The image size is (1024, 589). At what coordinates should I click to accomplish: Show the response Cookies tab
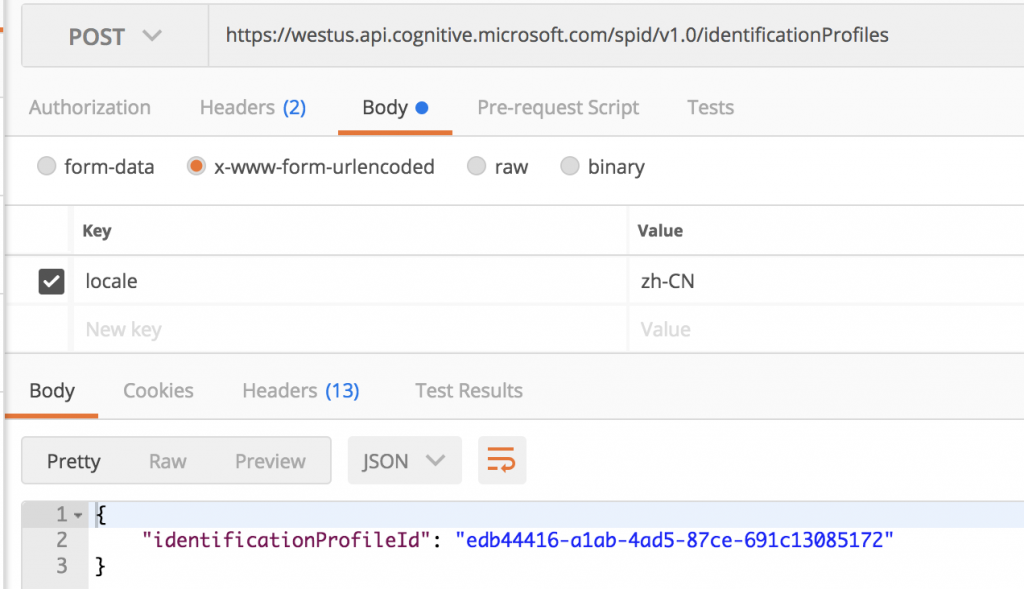click(x=158, y=391)
